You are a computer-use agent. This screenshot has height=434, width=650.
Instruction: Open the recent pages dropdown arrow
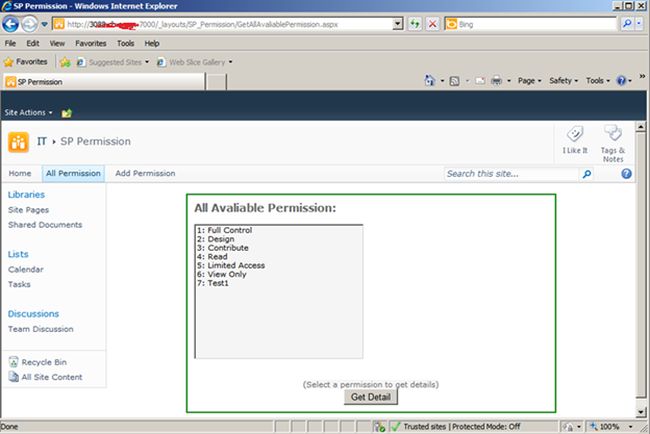click(44, 24)
